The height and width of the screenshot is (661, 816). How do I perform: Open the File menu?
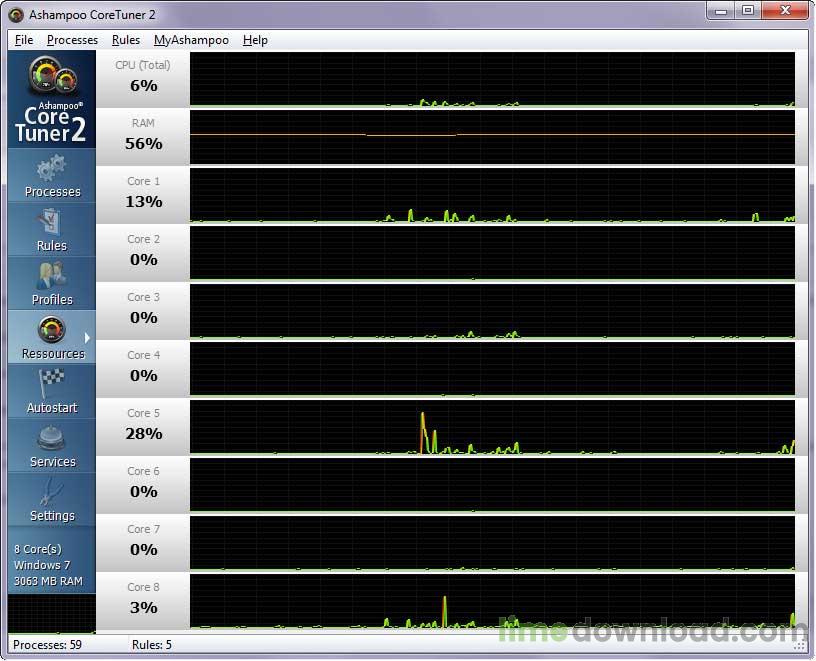pyautogui.click(x=23, y=40)
